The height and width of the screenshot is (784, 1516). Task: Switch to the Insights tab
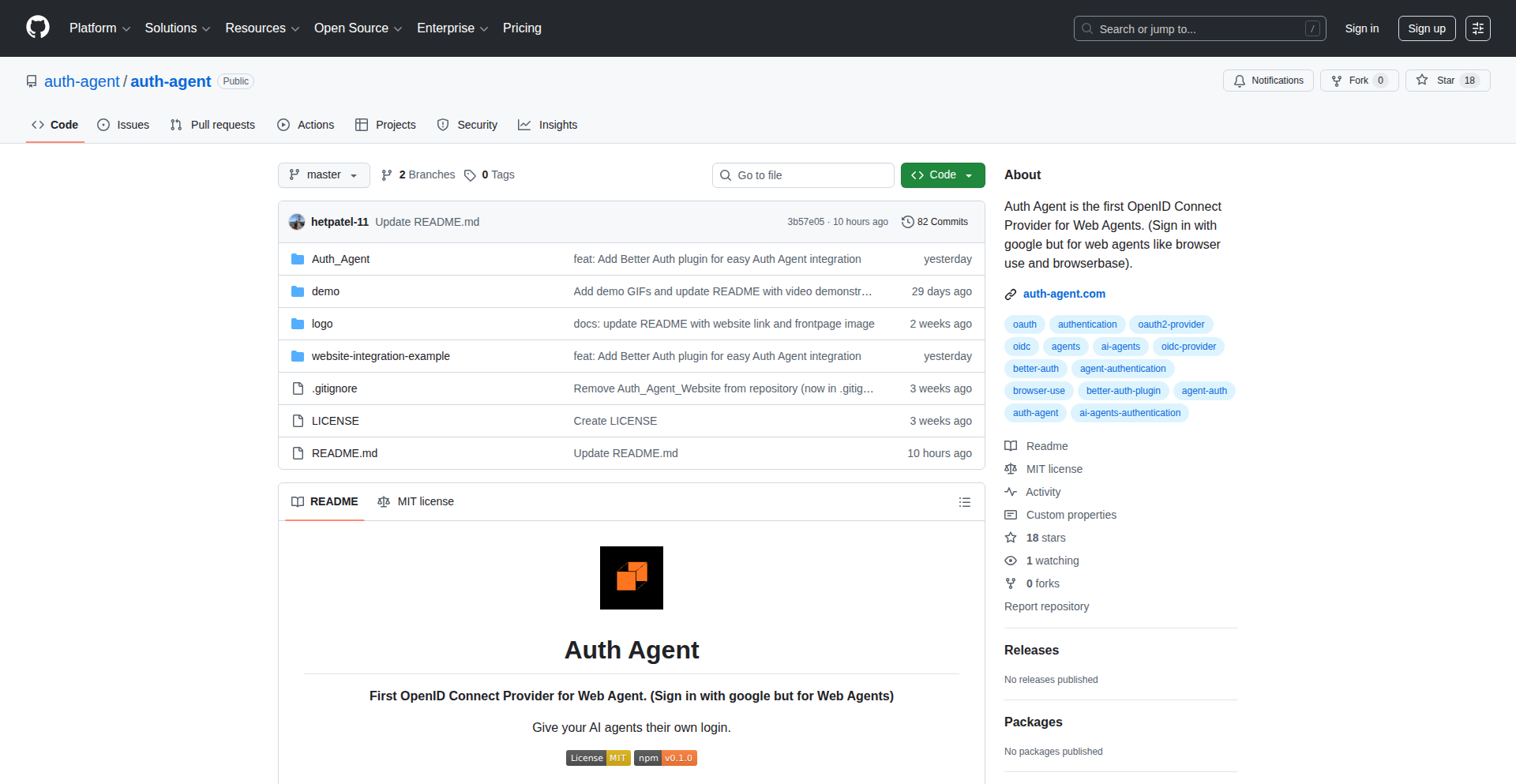548,125
